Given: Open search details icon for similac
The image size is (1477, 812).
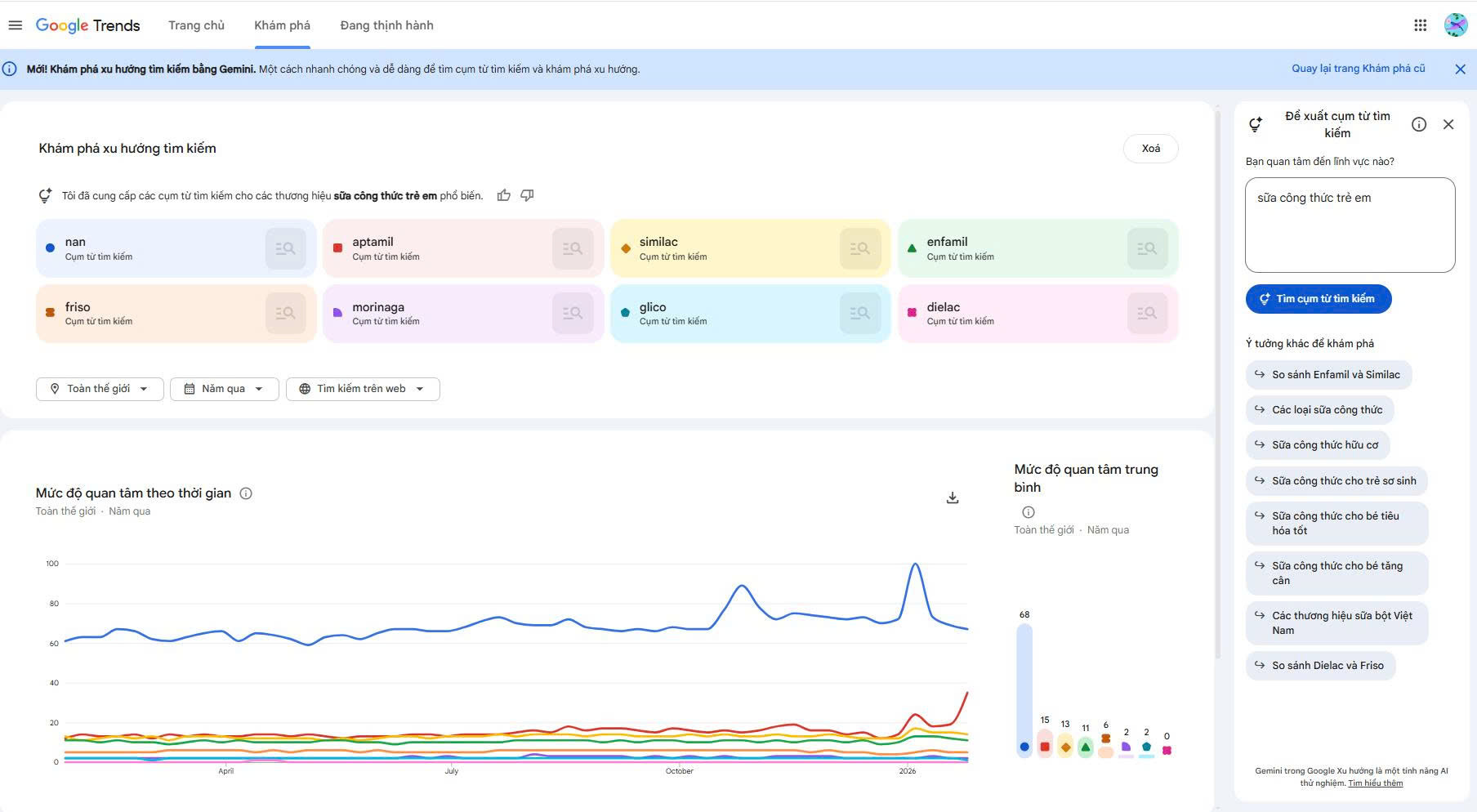Looking at the screenshot, I should tap(859, 248).
